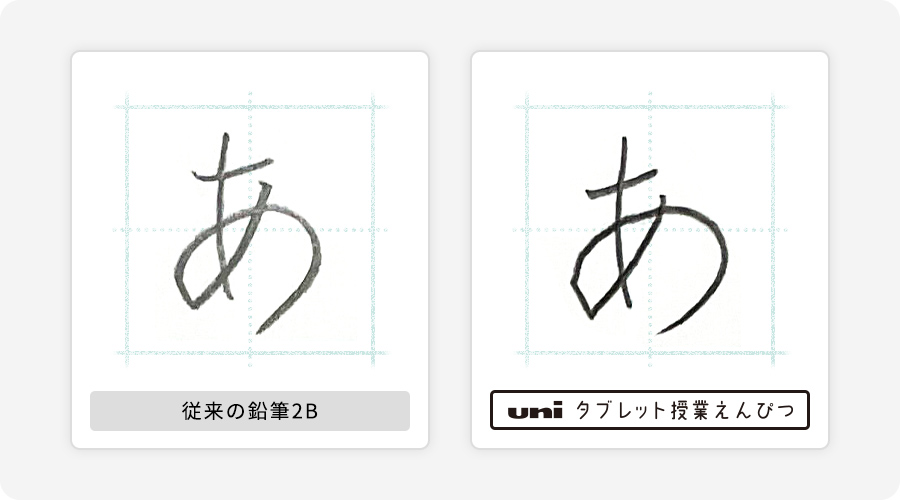Click bottom-left grid corner in left card
The image size is (900, 500).
127,353
